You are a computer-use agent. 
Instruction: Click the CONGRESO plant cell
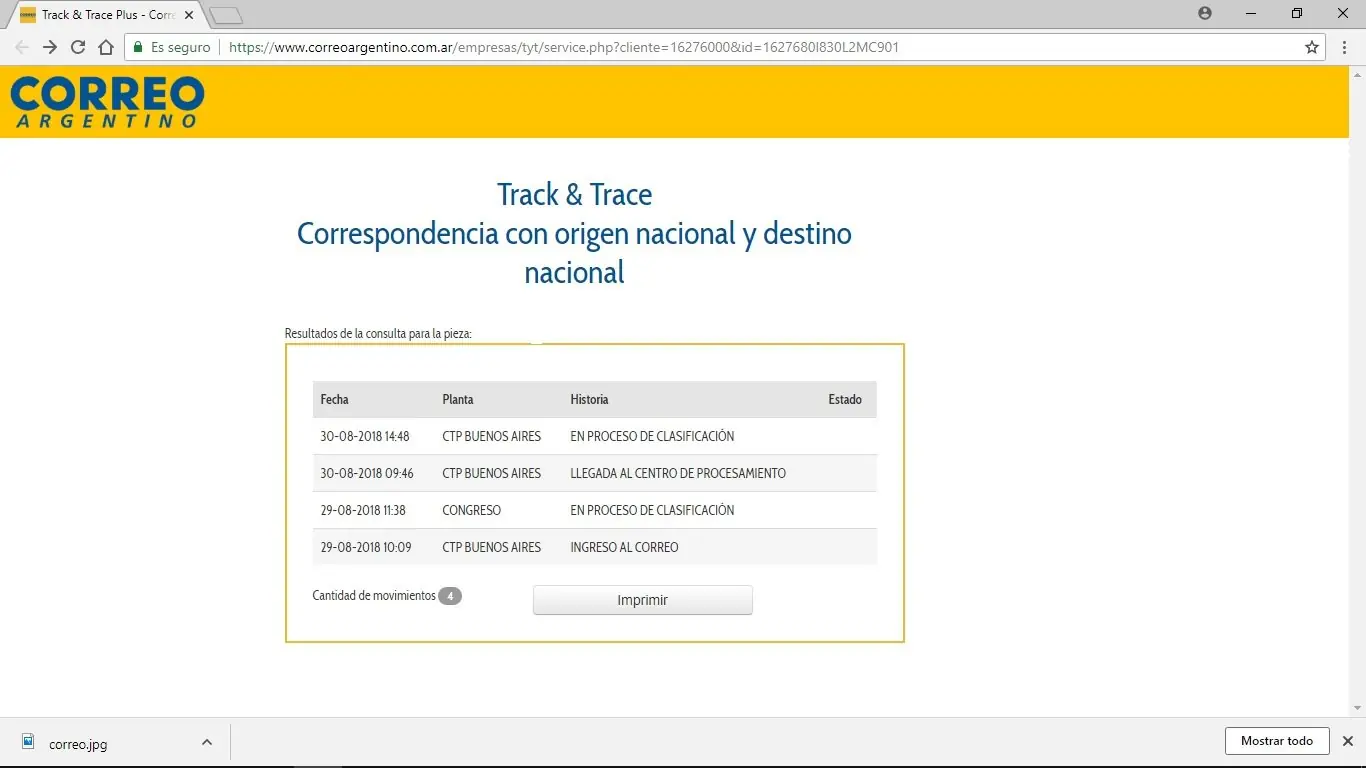pos(472,510)
